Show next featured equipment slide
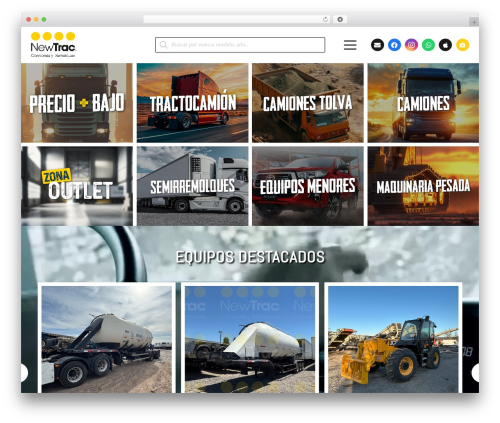Screen dimensions: 500x423 pyautogui.click(x=476, y=373)
